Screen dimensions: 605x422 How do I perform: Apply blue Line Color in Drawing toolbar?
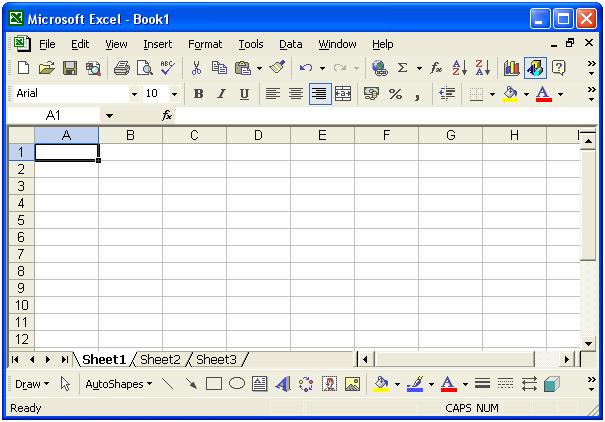coord(415,384)
